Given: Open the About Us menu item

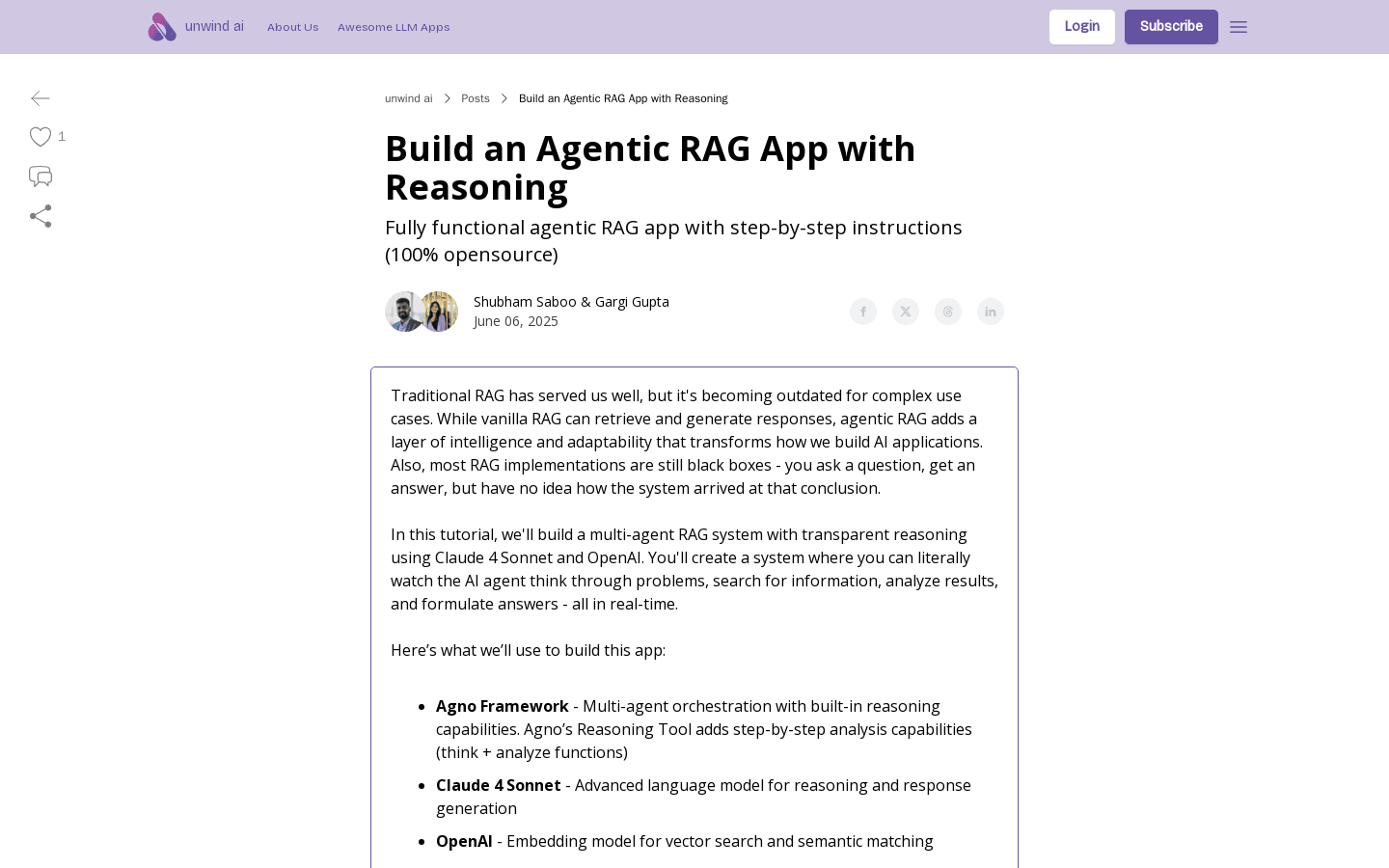Looking at the screenshot, I should (x=292, y=27).
